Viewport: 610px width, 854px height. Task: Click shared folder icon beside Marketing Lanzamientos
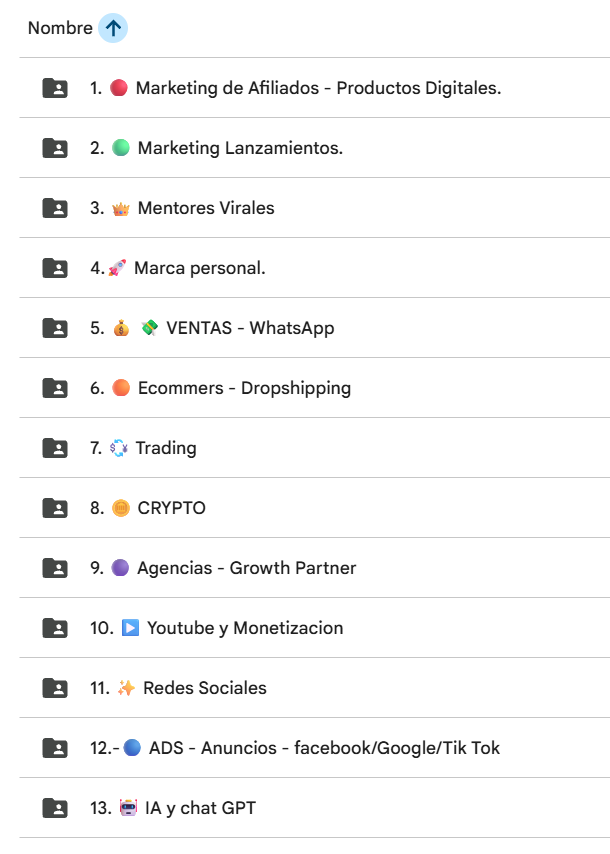click(x=55, y=148)
